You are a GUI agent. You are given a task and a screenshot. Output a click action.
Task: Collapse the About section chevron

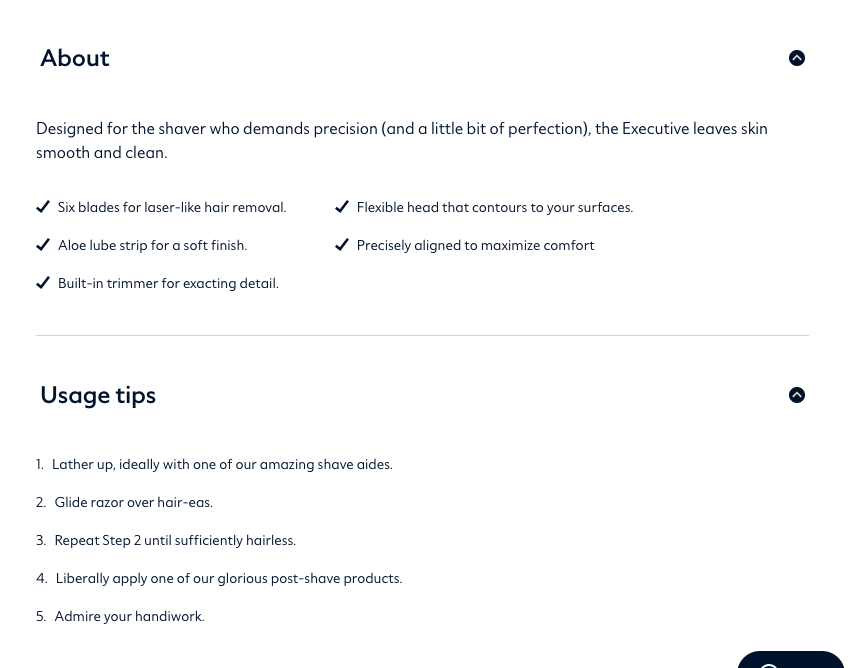pyautogui.click(x=797, y=58)
